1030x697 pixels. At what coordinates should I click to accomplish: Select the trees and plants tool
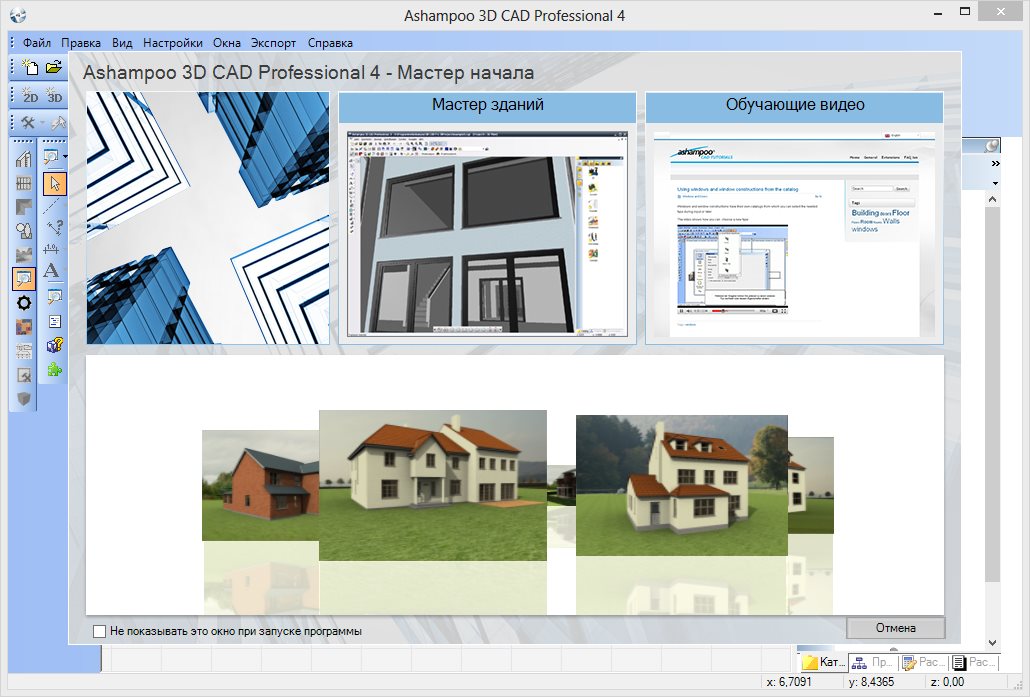point(24,231)
